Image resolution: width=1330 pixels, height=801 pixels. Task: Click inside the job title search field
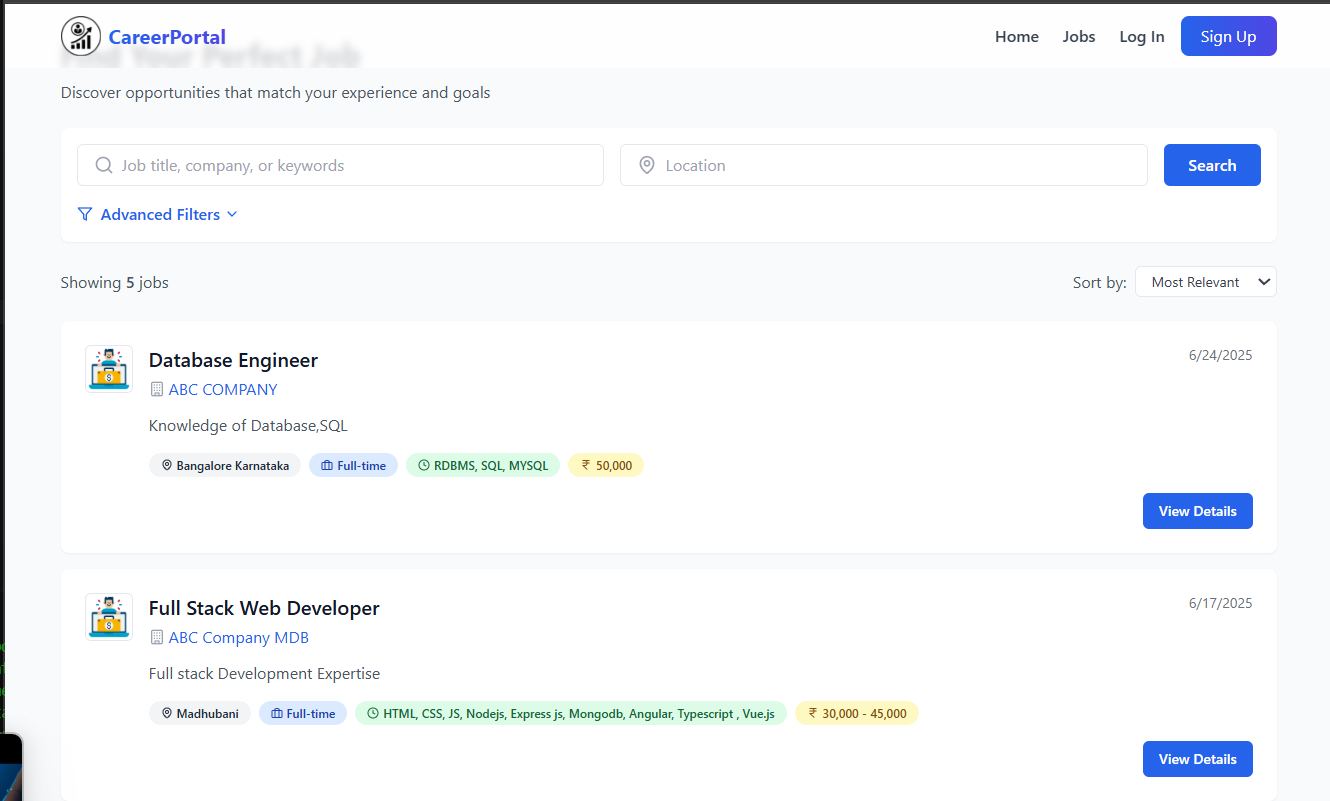coord(340,165)
